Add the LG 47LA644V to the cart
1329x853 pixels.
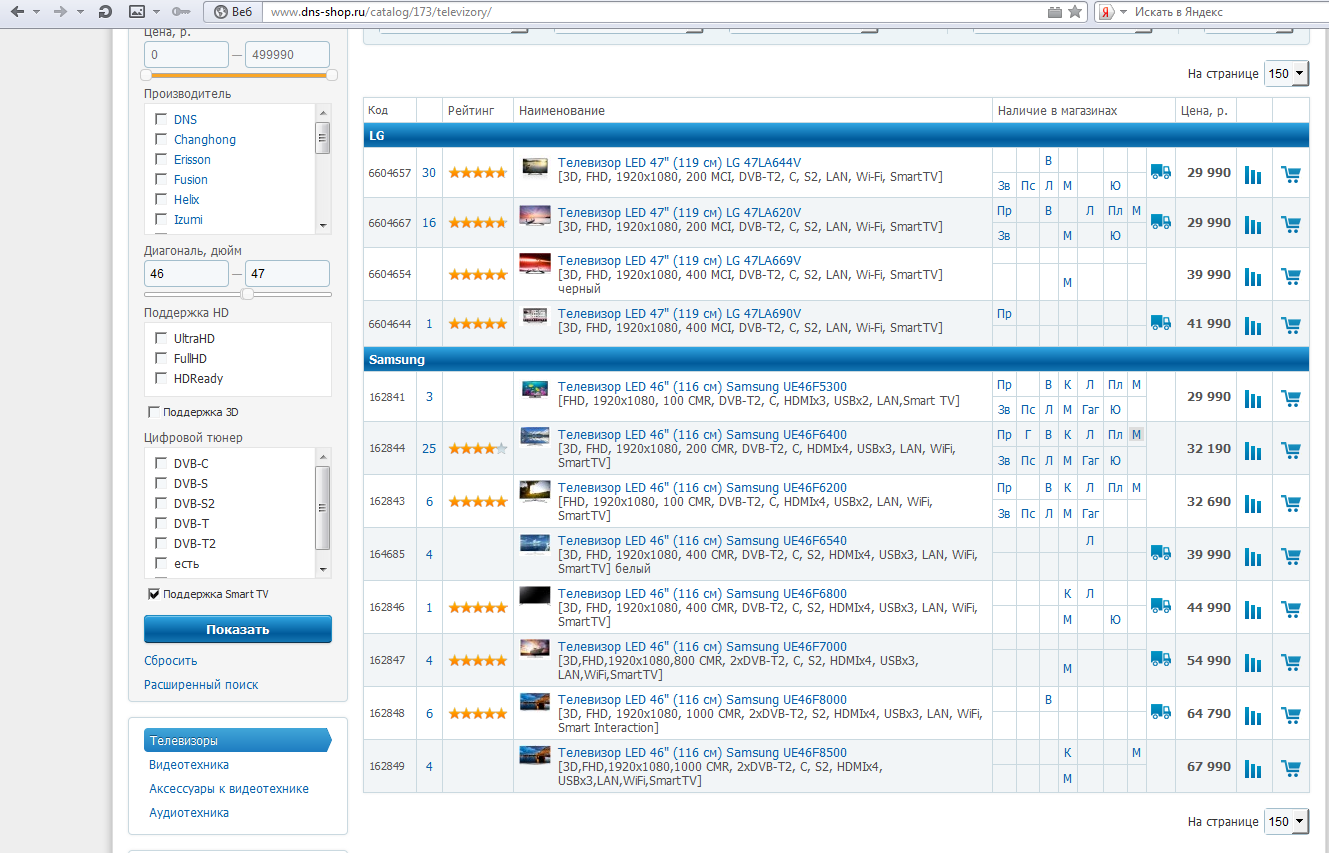point(1291,174)
